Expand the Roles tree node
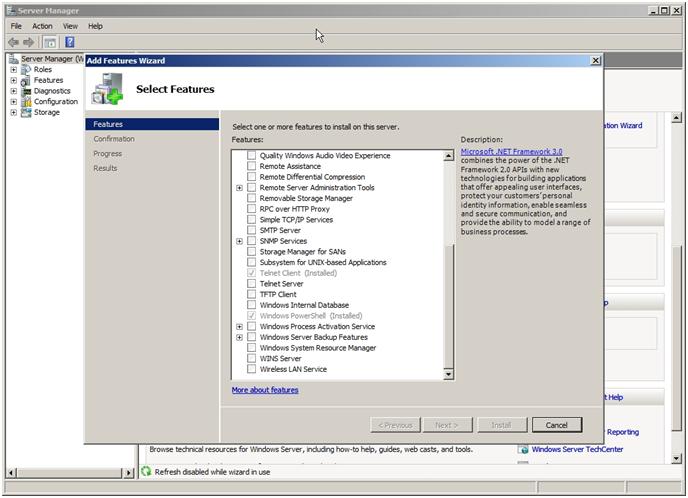The image size is (688, 498). (x=14, y=70)
